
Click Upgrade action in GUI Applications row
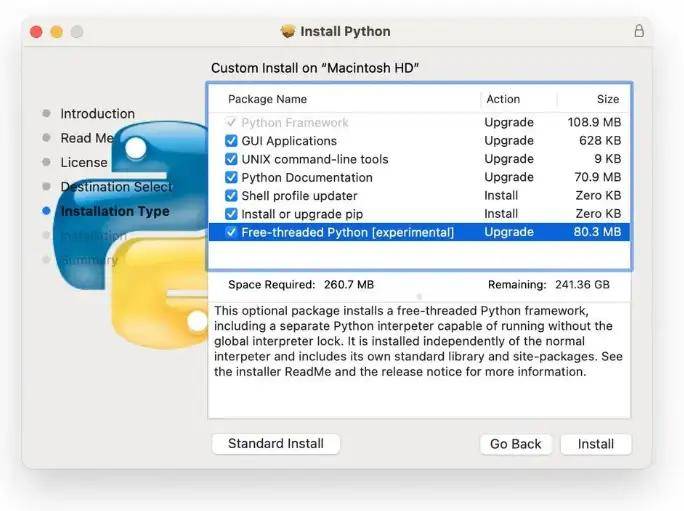click(x=509, y=141)
